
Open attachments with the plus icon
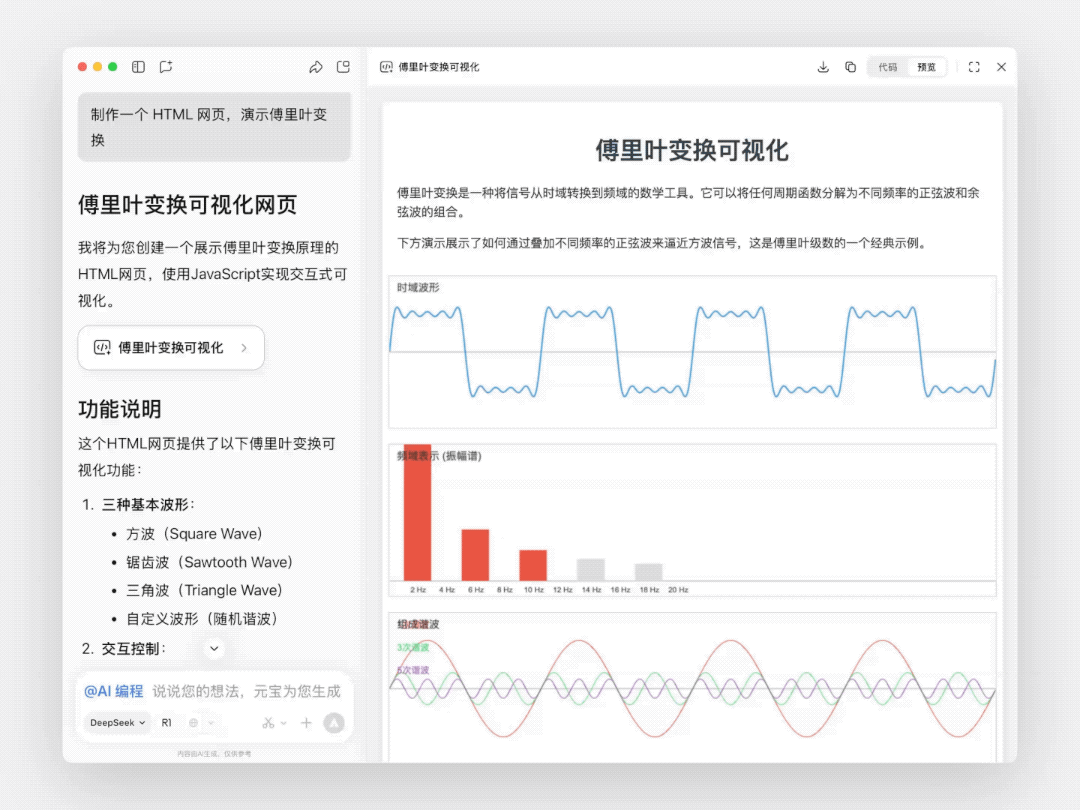[306, 723]
